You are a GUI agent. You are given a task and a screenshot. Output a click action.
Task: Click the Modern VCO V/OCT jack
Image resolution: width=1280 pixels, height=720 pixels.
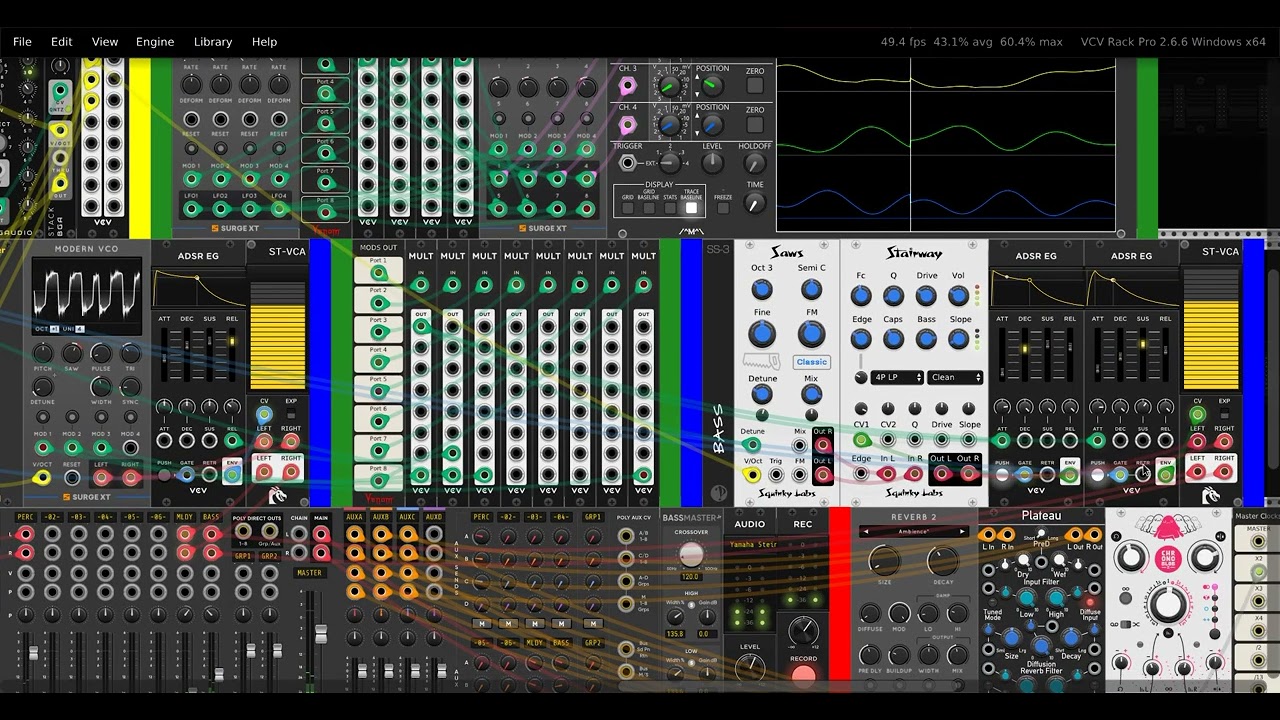click(x=42, y=477)
